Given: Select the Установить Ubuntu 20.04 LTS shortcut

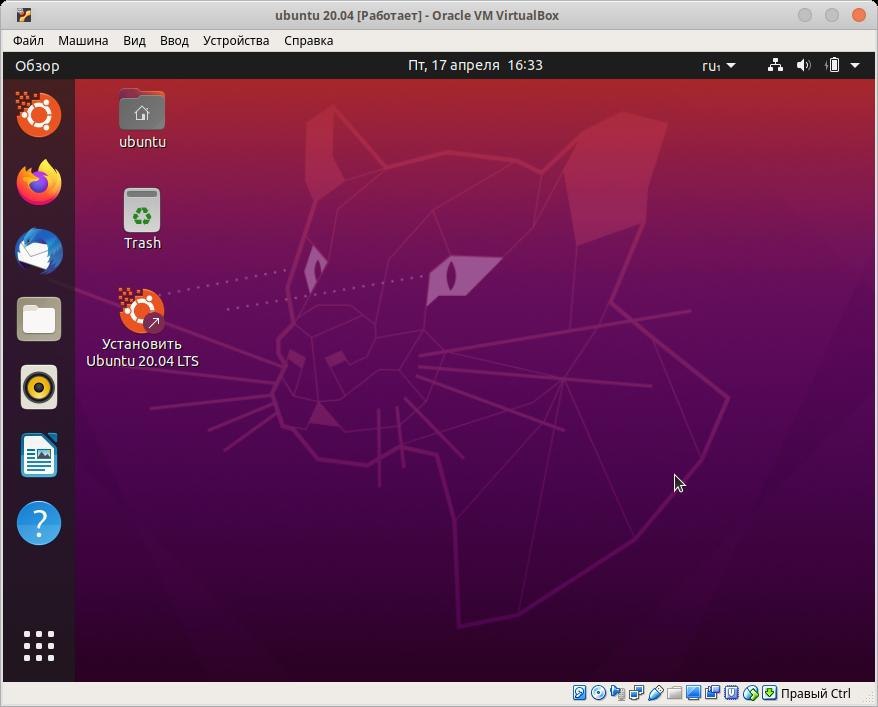Looking at the screenshot, I should point(142,311).
